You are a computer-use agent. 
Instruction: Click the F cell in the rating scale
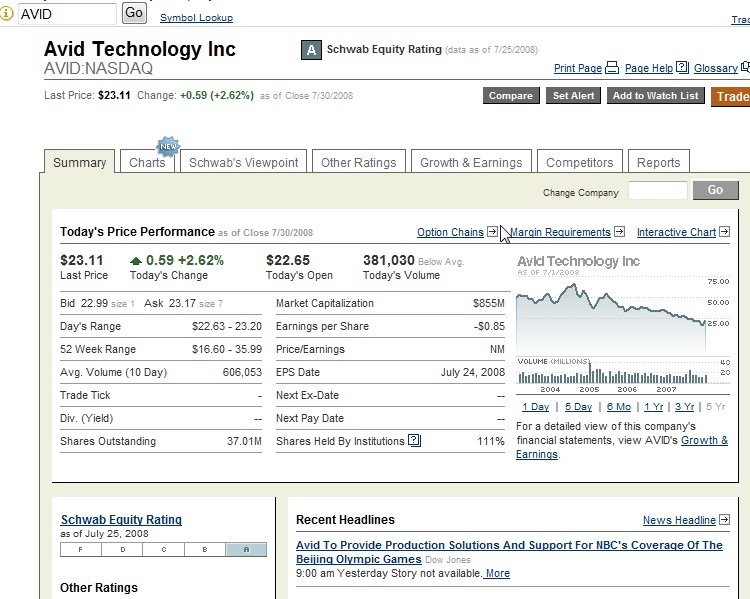[81, 550]
